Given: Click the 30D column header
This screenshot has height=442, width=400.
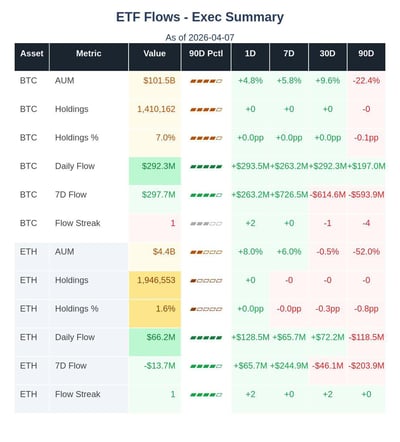Looking at the screenshot, I should tap(328, 57).
